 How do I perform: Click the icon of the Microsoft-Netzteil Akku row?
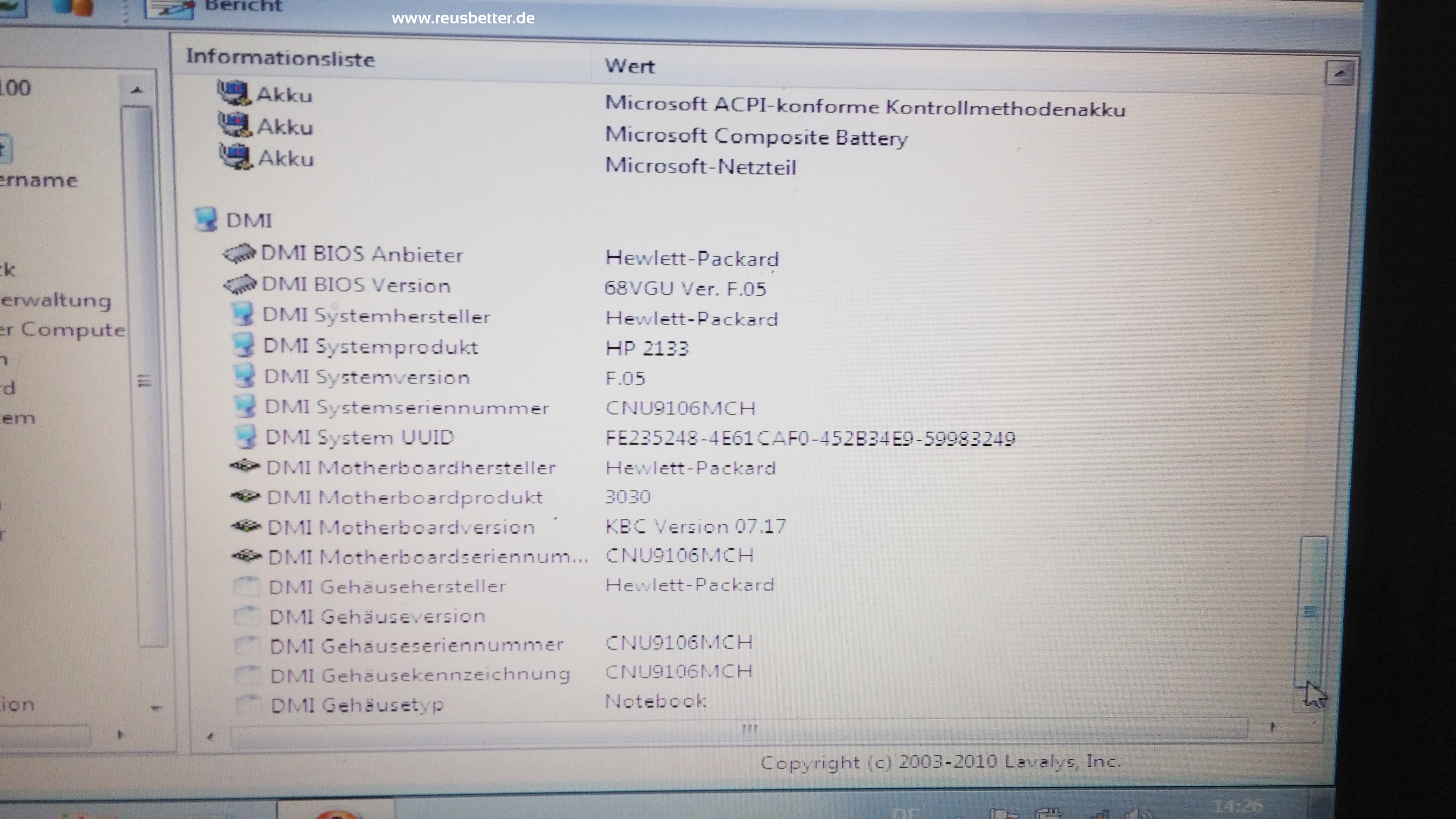(236, 156)
